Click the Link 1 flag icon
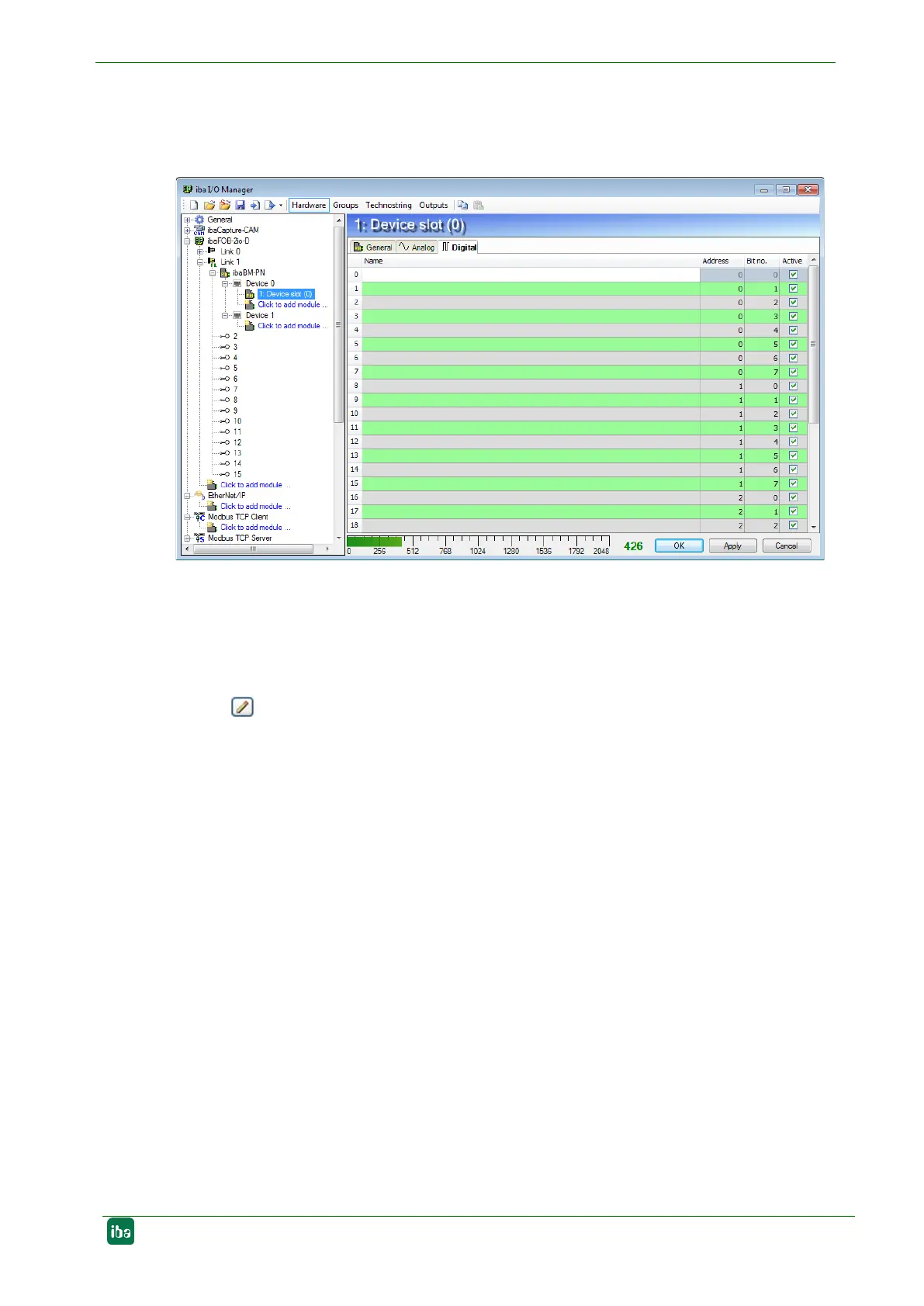 click(x=212, y=262)
